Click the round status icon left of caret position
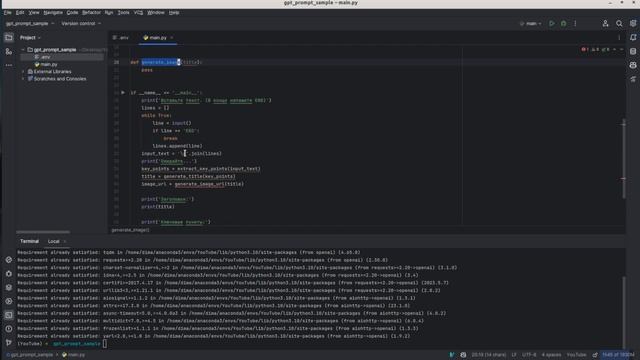640x360 pixels. tap(463, 355)
